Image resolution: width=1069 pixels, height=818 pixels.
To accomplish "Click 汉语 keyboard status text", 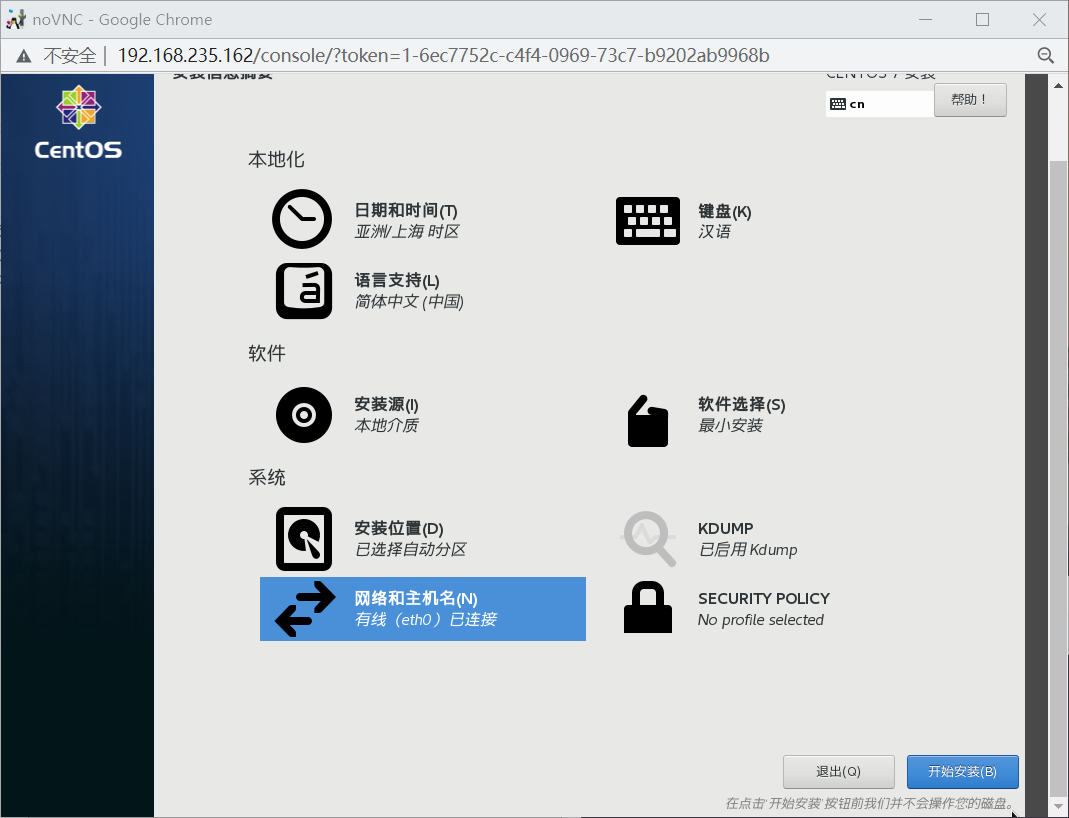I will pyautogui.click(x=714, y=232).
